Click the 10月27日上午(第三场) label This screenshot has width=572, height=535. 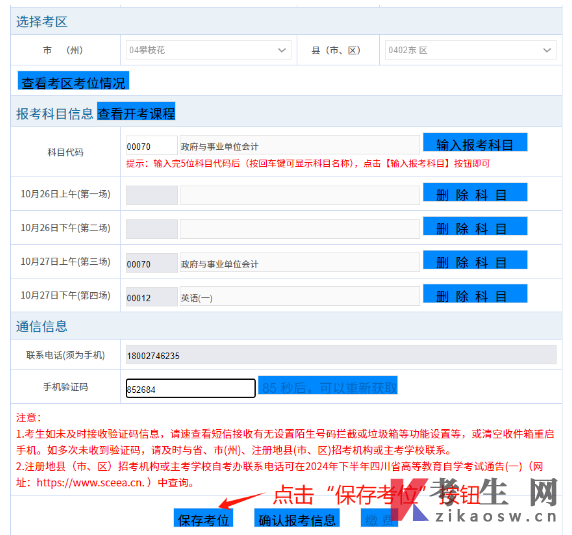pyautogui.click(x=66, y=262)
